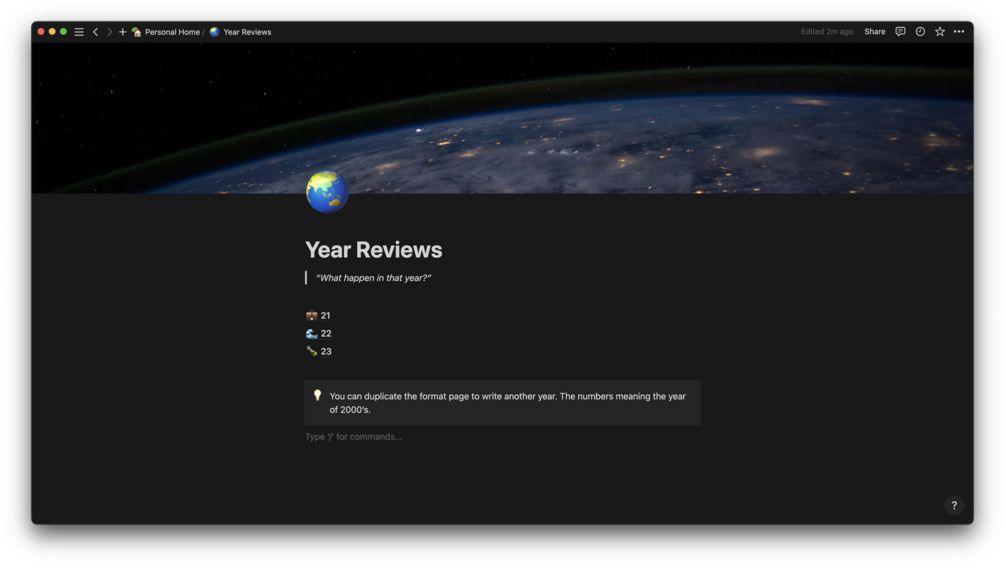
Task: Click the callout text about duplicating format page
Action: coord(508,403)
